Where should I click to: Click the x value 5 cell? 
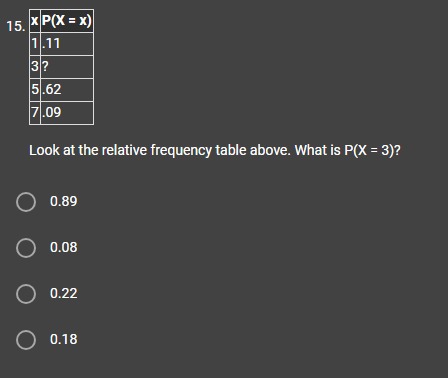tap(35, 90)
